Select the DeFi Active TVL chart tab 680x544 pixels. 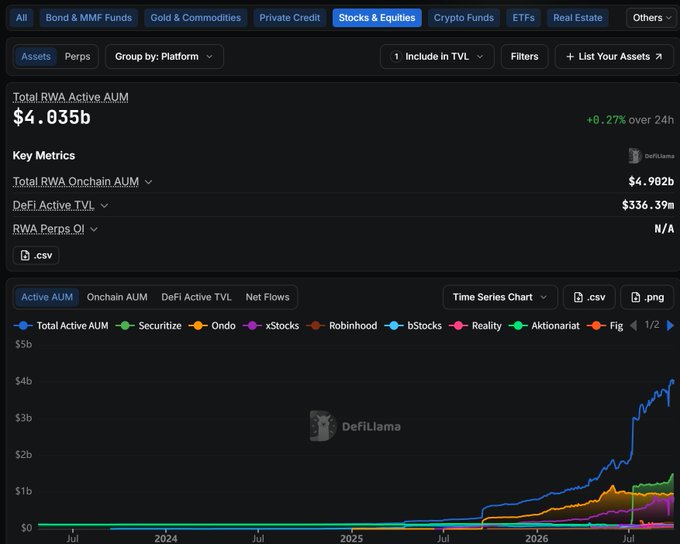(196, 297)
